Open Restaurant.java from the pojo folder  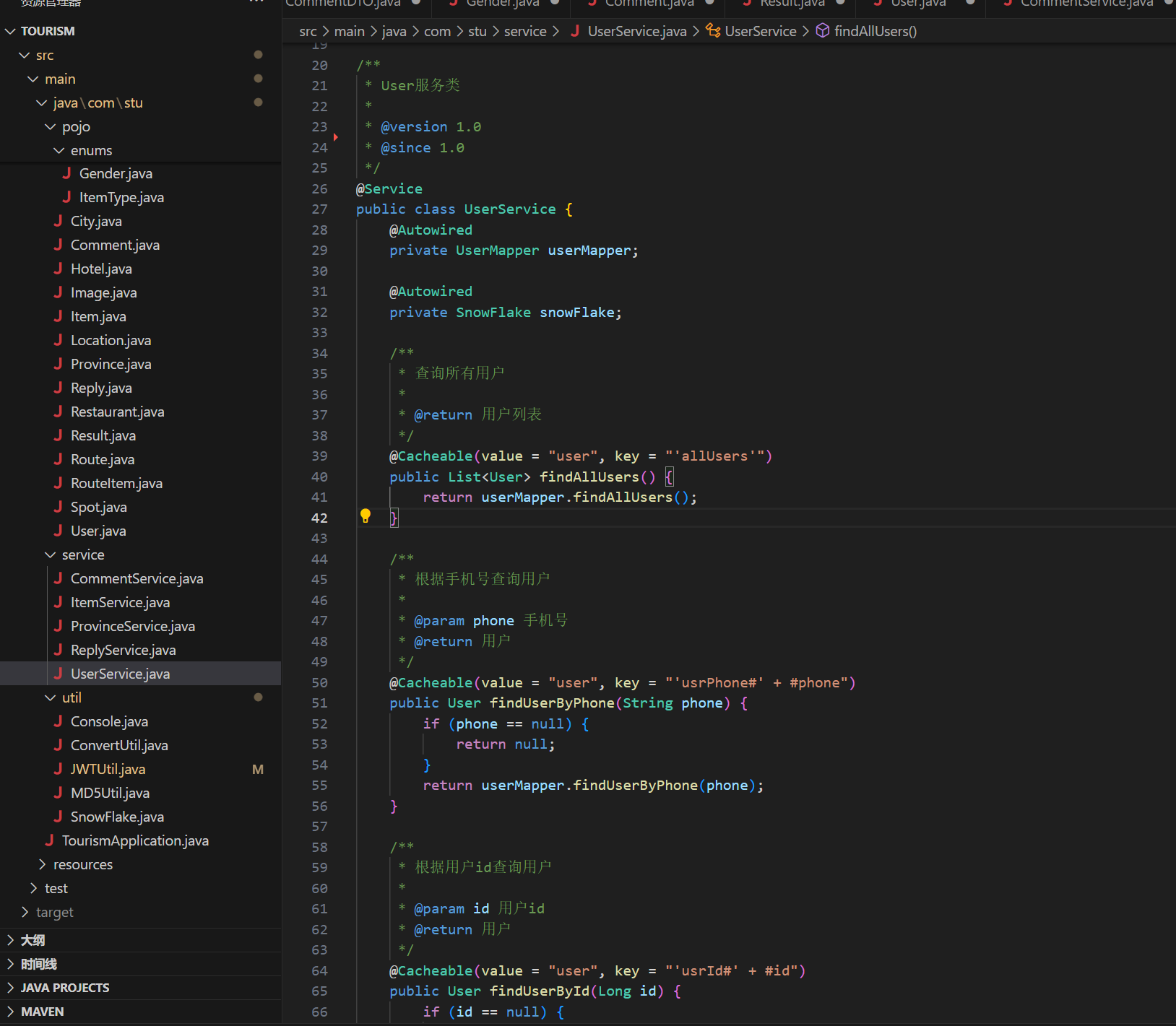pyautogui.click(x=117, y=412)
